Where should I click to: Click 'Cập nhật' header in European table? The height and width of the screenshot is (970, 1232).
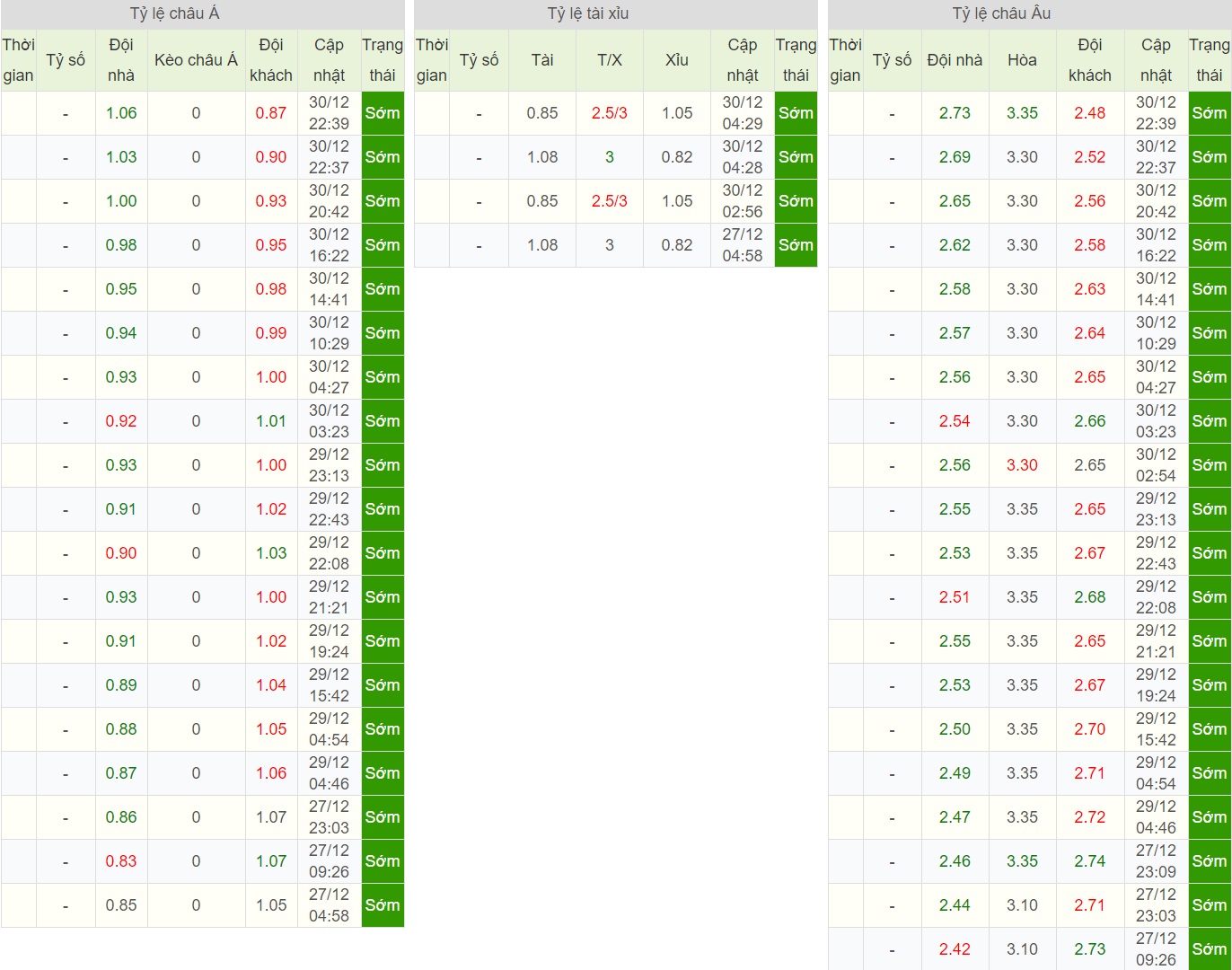click(1156, 60)
